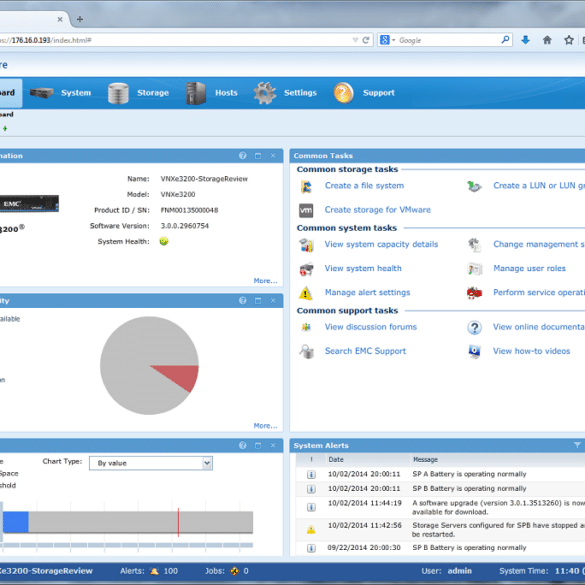Click More link in system information panel
The height and width of the screenshot is (585, 585).
pyautogui.click(x=265, y=281)
